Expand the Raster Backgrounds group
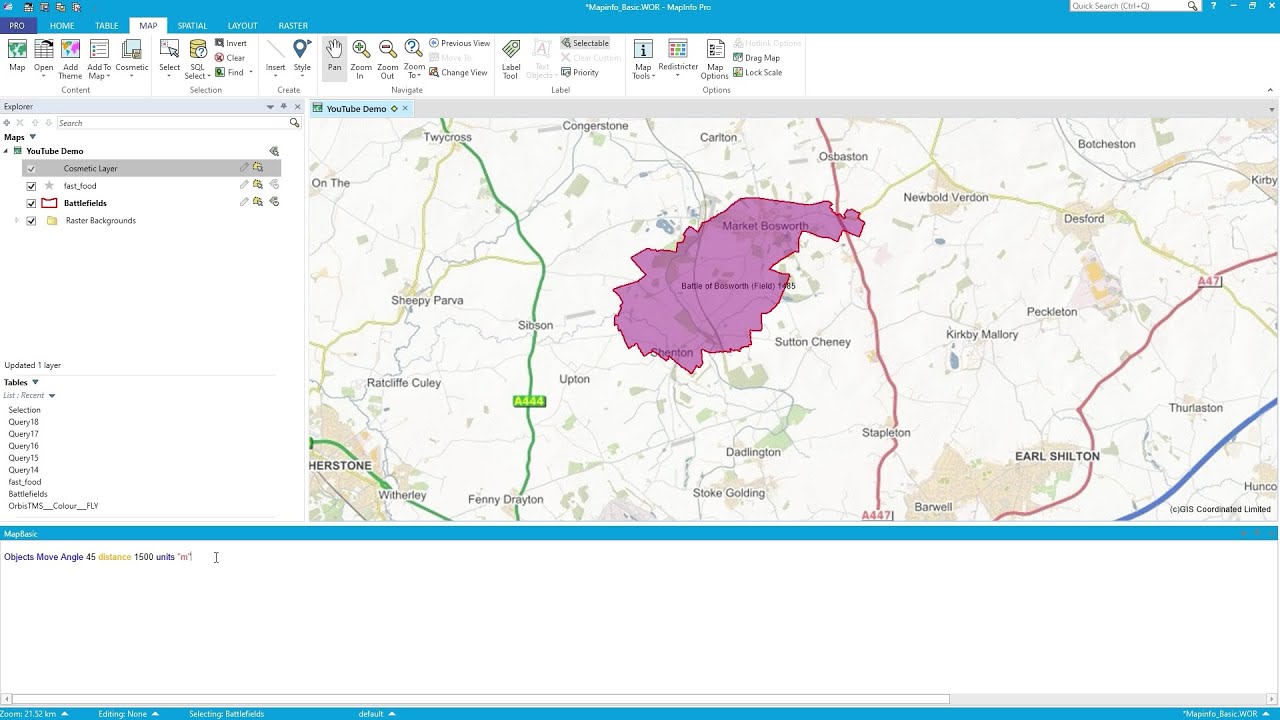The width and height of the screenshot is (1280, 720). click(x=17, y=220)
